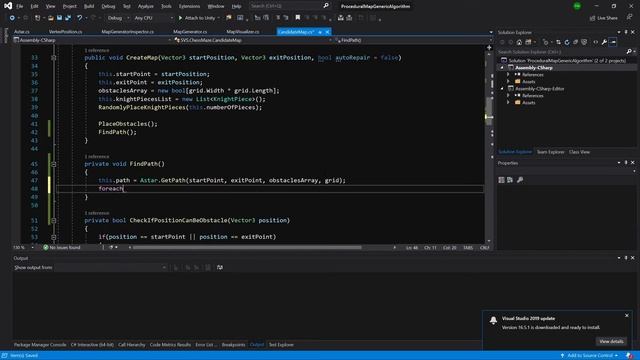The height and width of the screenshot is (360, 640).
Task: Switch to the Class View tab
Action: 579,152
